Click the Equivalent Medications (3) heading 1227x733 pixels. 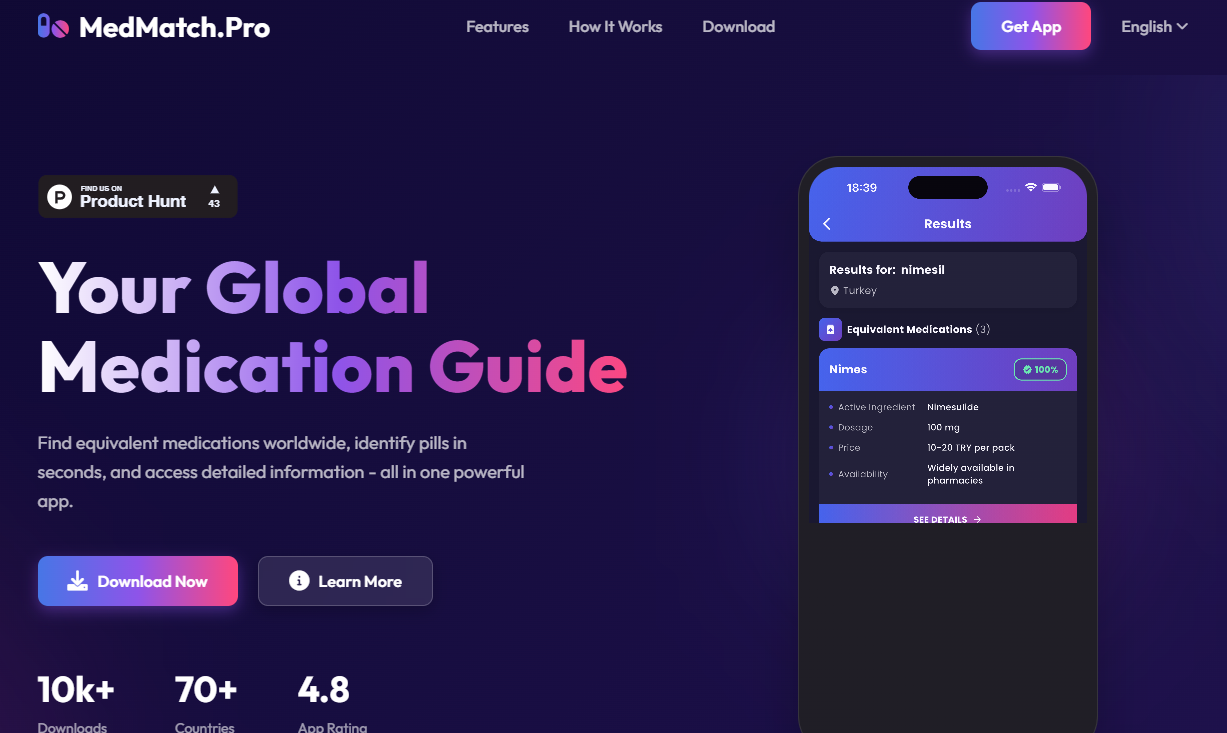pyautogui.click(x=918, y=329)
